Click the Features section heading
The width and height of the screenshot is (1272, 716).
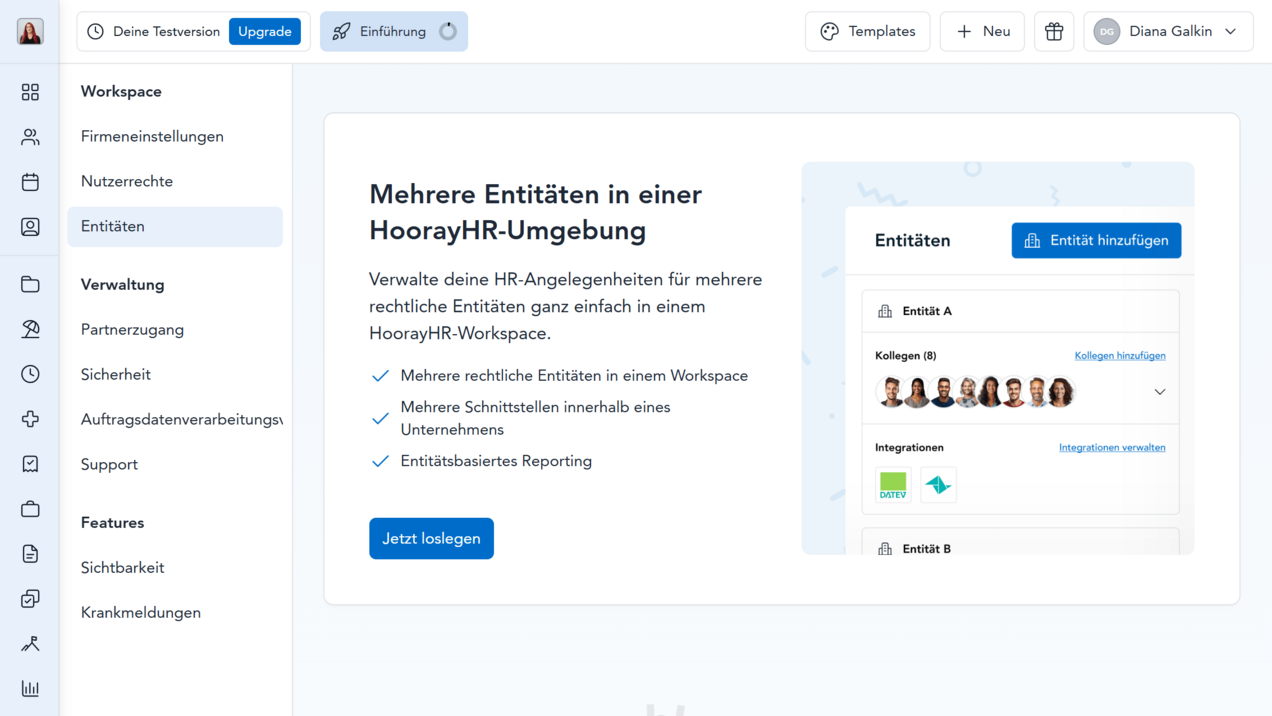(x=112, y=522)
